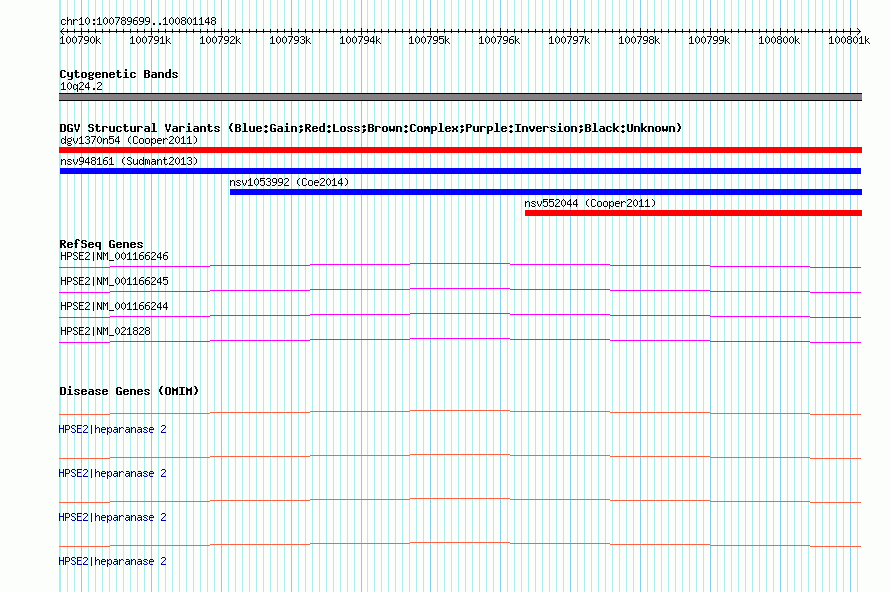The width and height of the screenshot is (890, 592).
Task: Click the 100795k ruler tick label
Action: pos(429,40)
